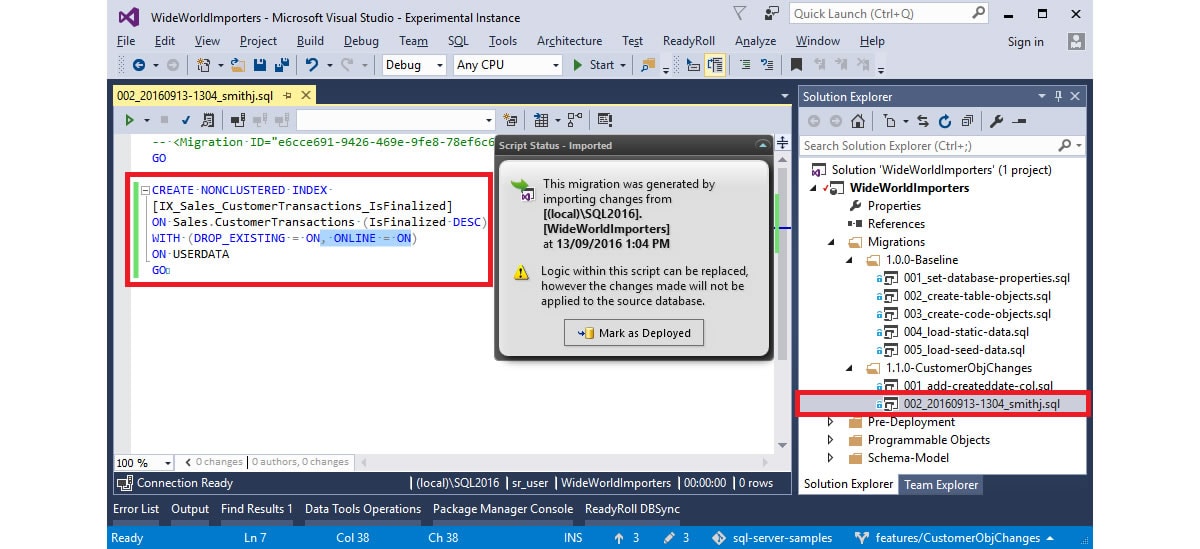
Task: Click Sync with Active Document icon
Action: [925, 121]
